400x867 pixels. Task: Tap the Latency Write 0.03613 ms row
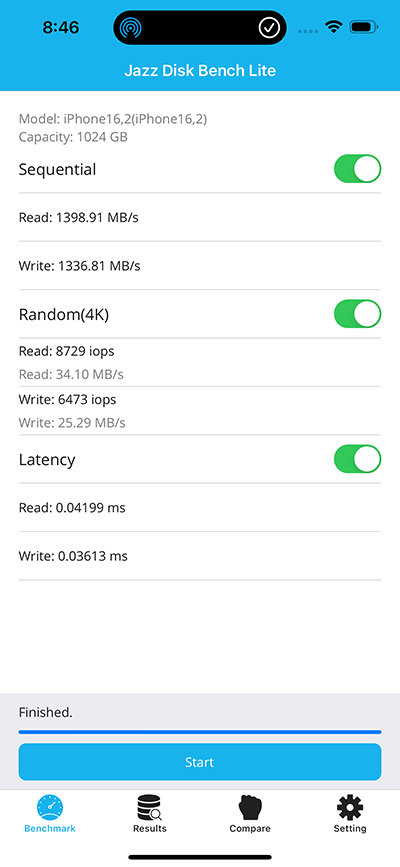200,556
